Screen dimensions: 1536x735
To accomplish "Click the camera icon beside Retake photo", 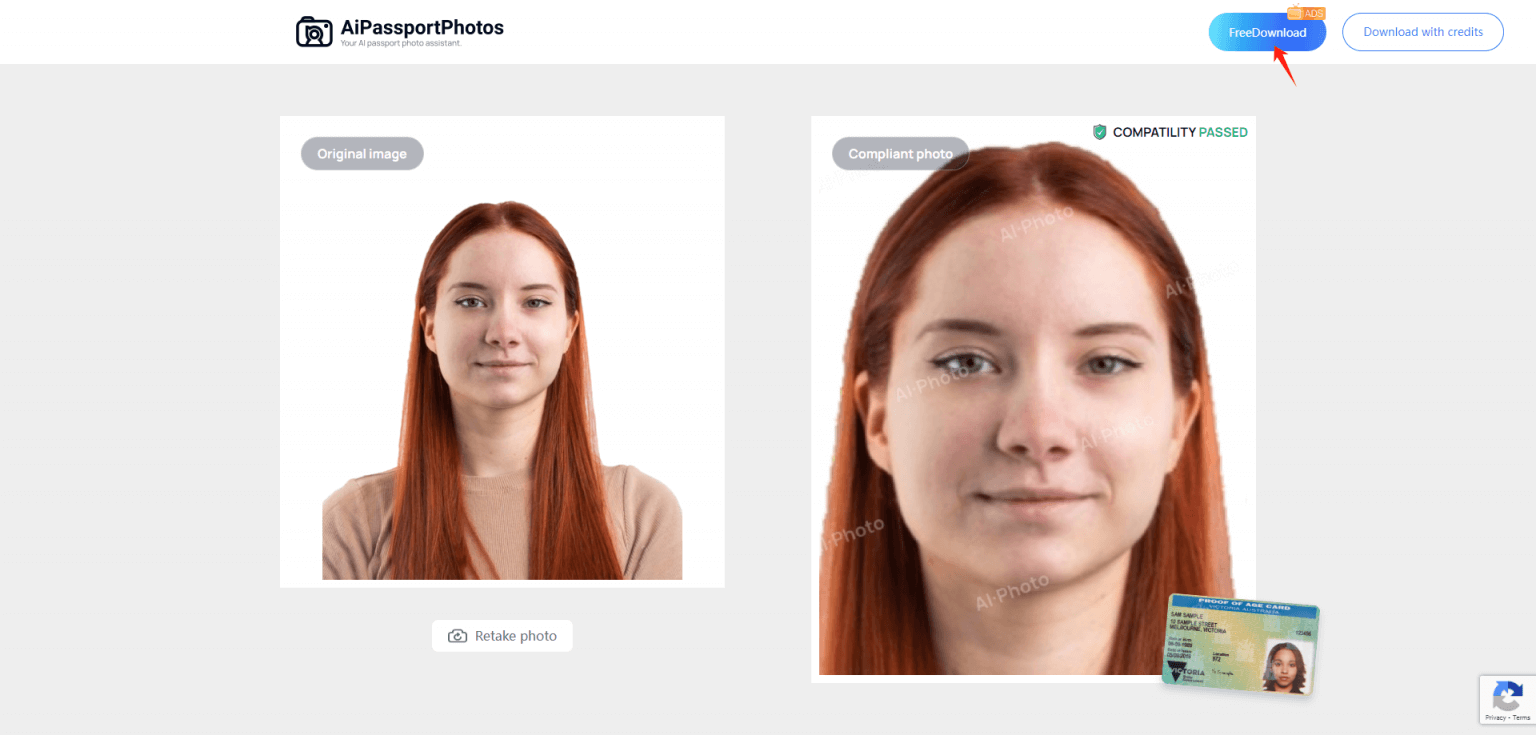I will coord(457,636).
